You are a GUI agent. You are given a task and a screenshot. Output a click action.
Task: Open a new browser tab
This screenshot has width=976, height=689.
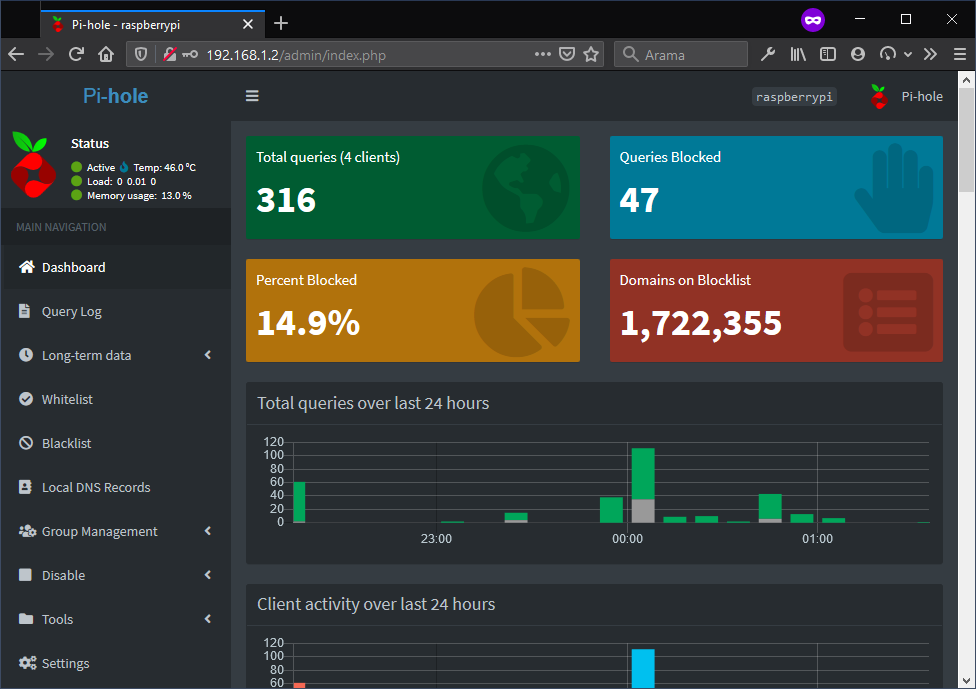(x=281, y=24)
